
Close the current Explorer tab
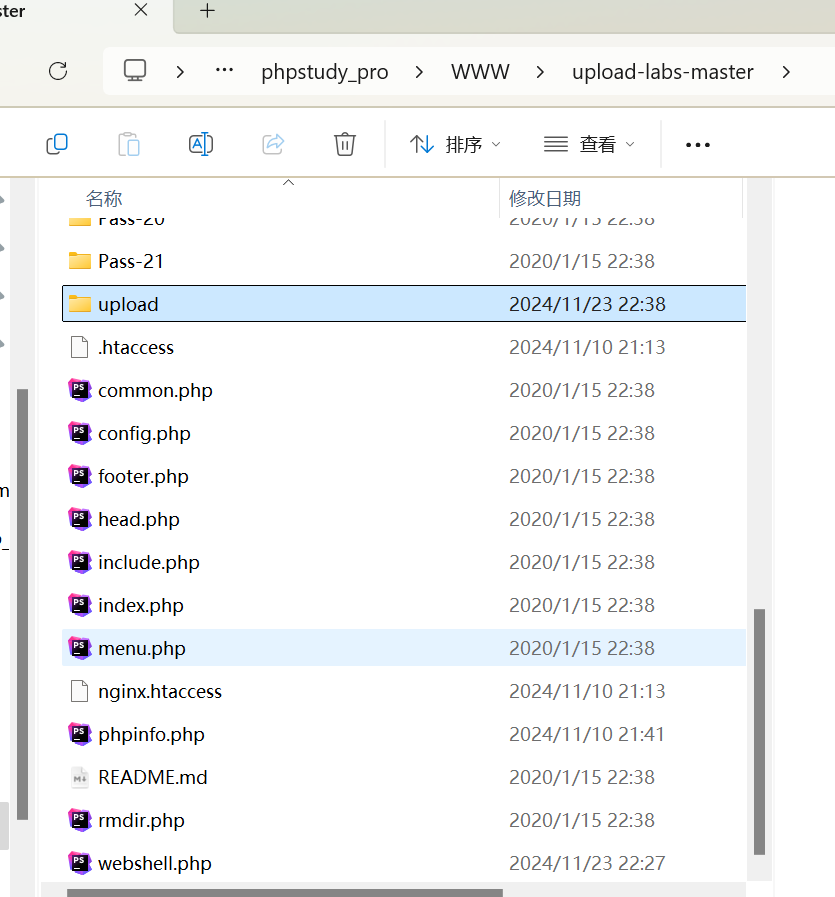point(141,10)
